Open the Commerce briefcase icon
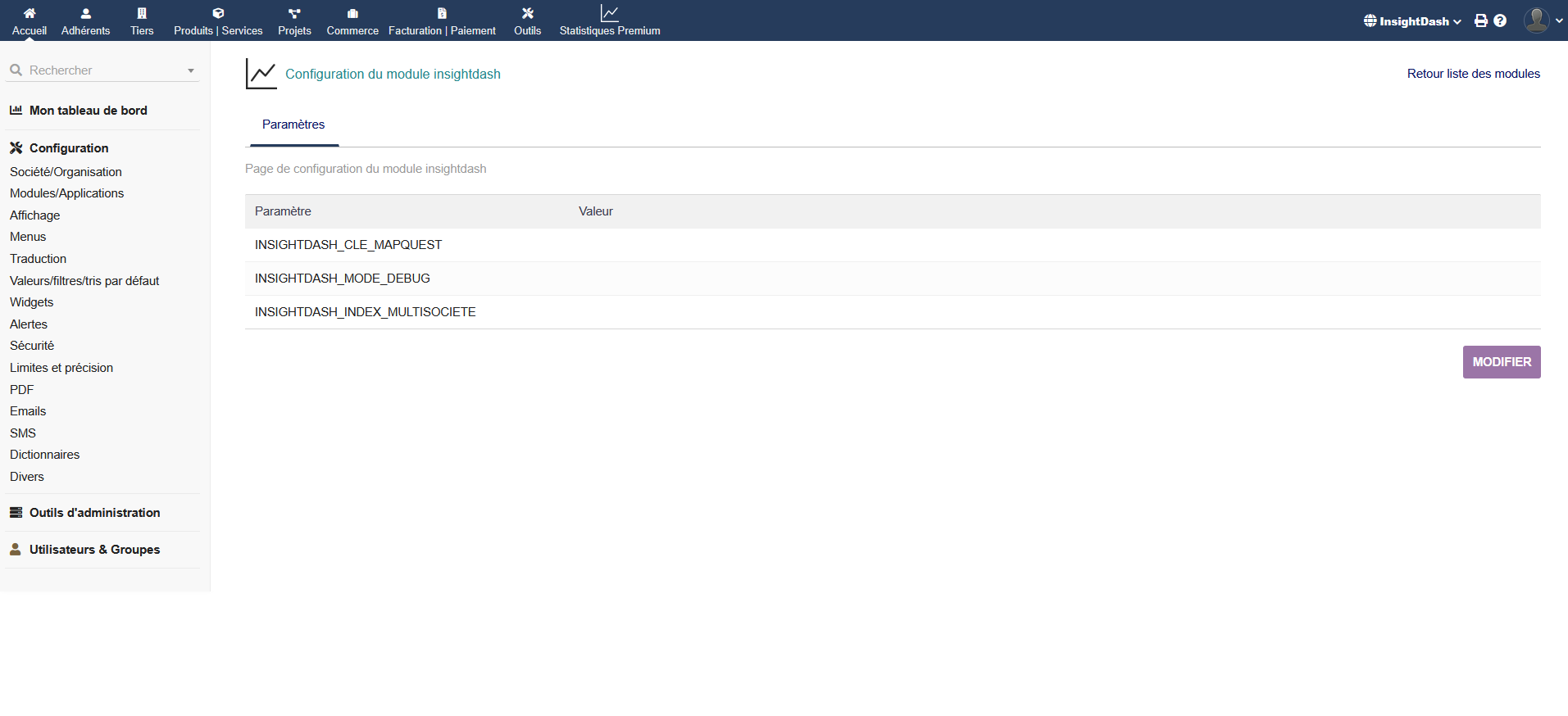Image resolution: width=1568 pixels, height=716 pixels. (x=352, y=13)
